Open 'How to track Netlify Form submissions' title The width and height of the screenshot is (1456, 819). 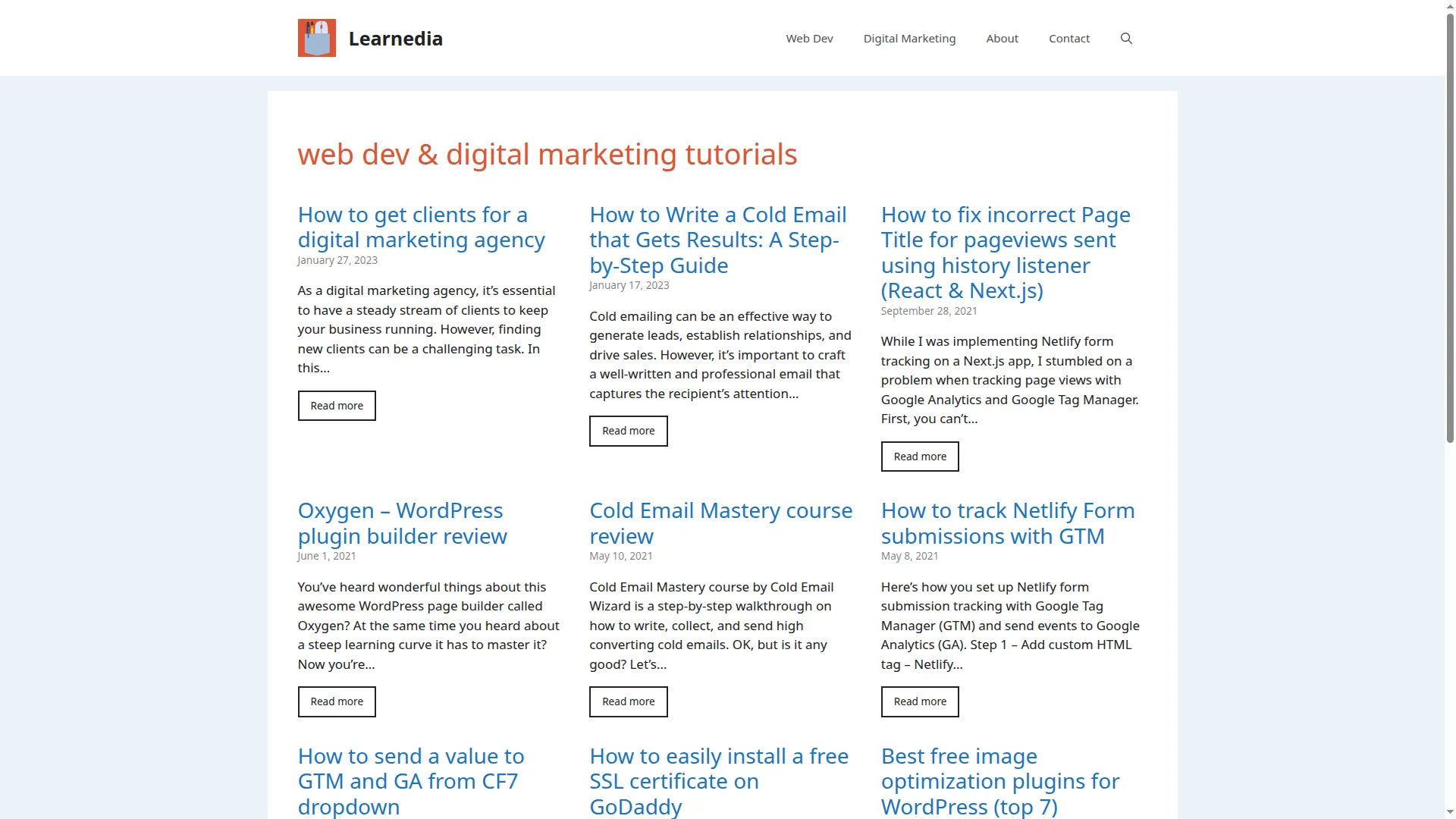1008,523
